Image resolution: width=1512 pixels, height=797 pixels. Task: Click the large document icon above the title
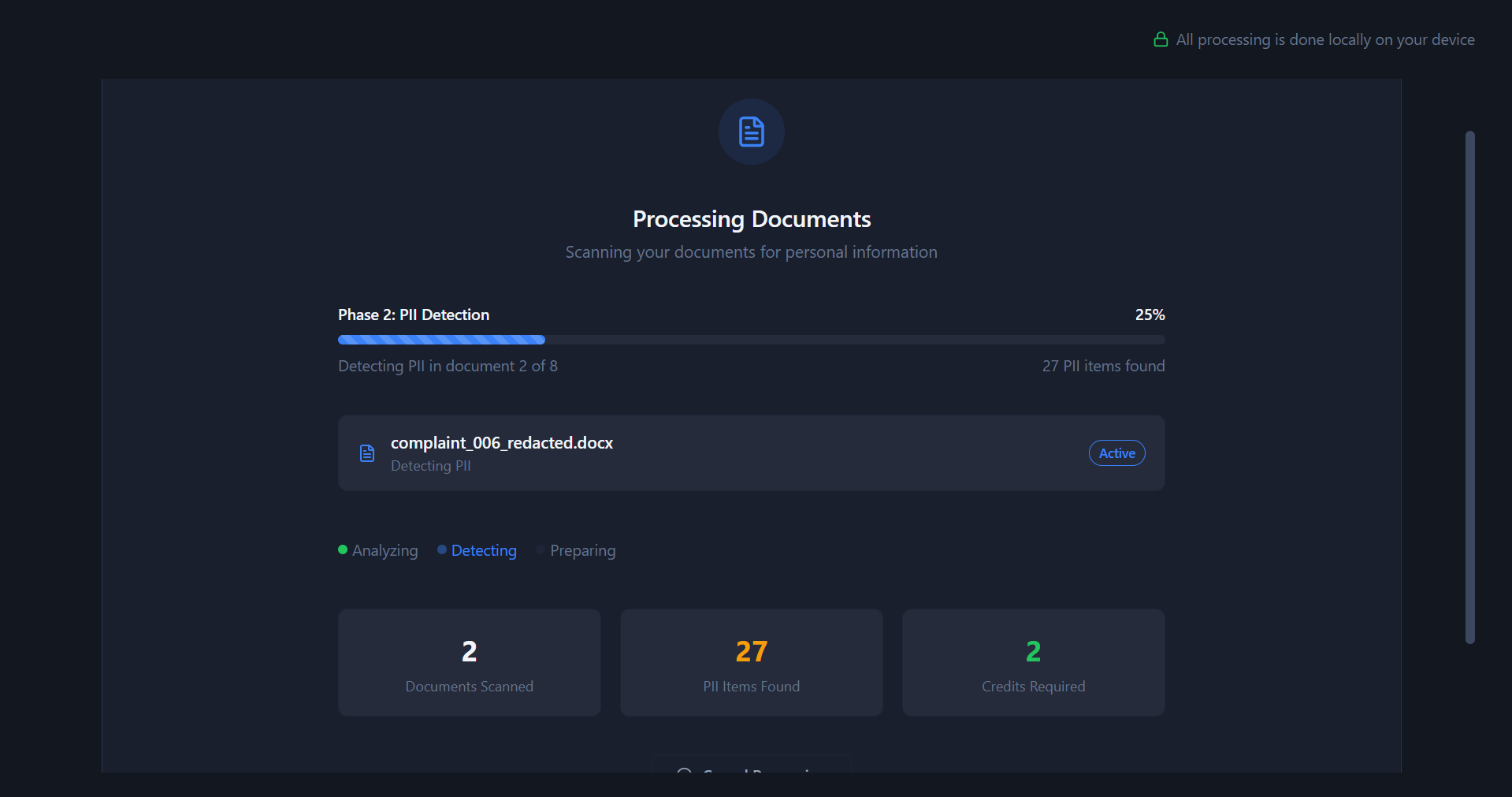pos(751,132)
